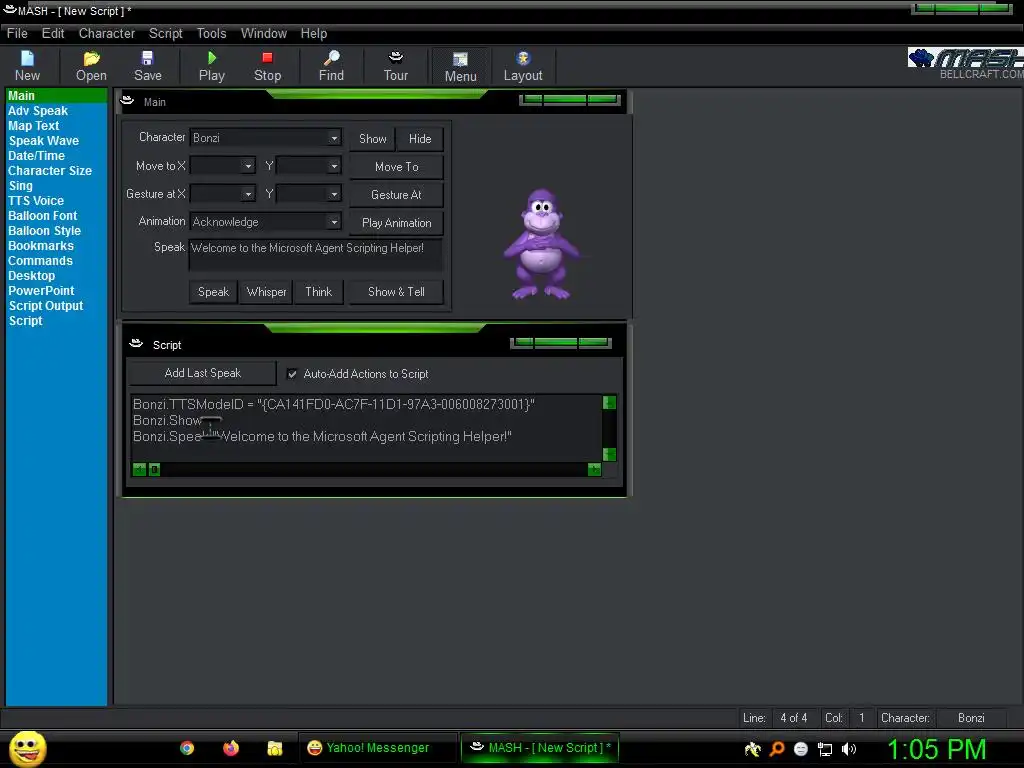Image resolution: width=1024 pixels, height=768 pixels.
Task: Click the MASH Bellcraft logo
Action: click(966, 63)
